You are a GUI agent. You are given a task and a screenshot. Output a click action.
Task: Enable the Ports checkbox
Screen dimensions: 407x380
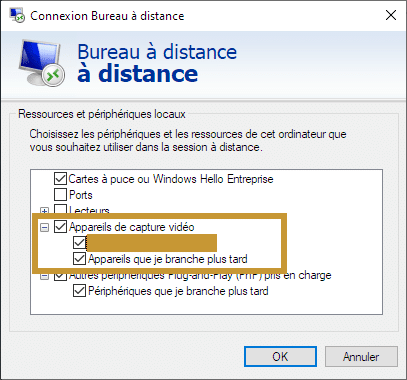point(60,195)
